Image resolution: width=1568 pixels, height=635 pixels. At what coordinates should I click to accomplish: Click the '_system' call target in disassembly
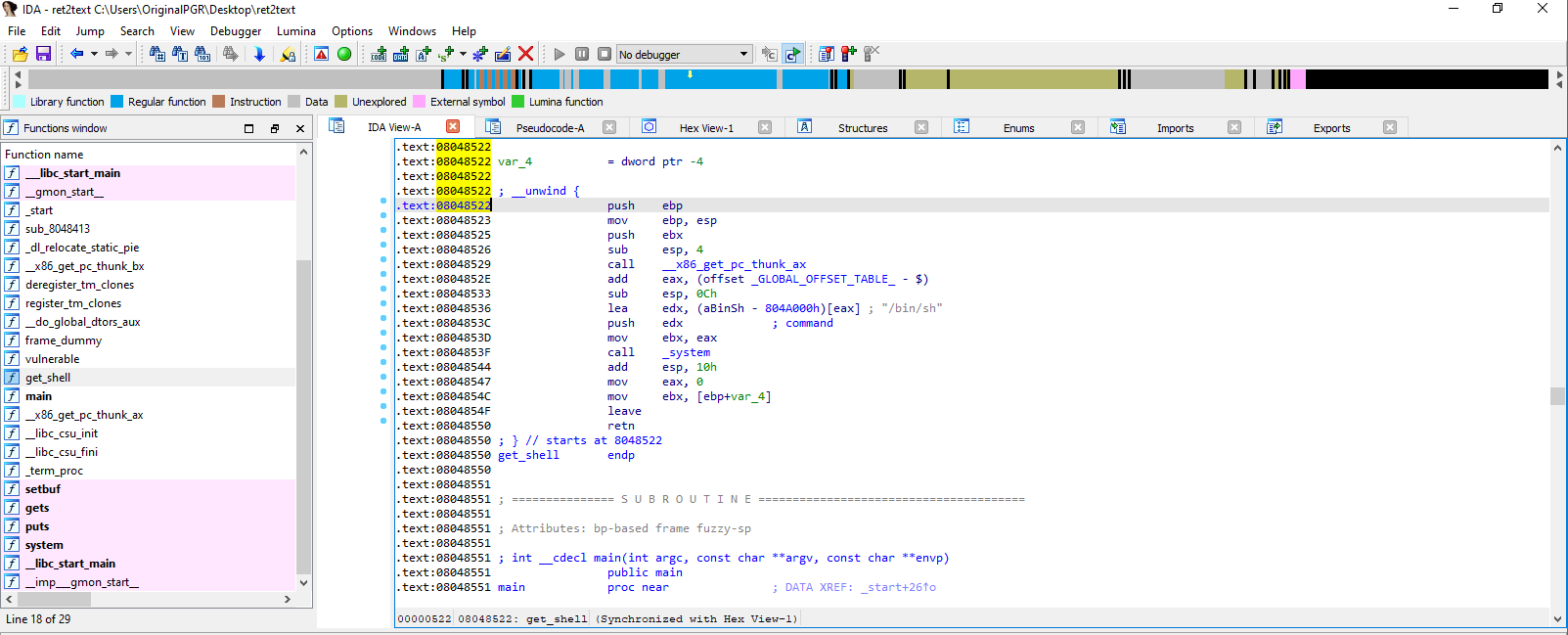(x=687, y=352)
